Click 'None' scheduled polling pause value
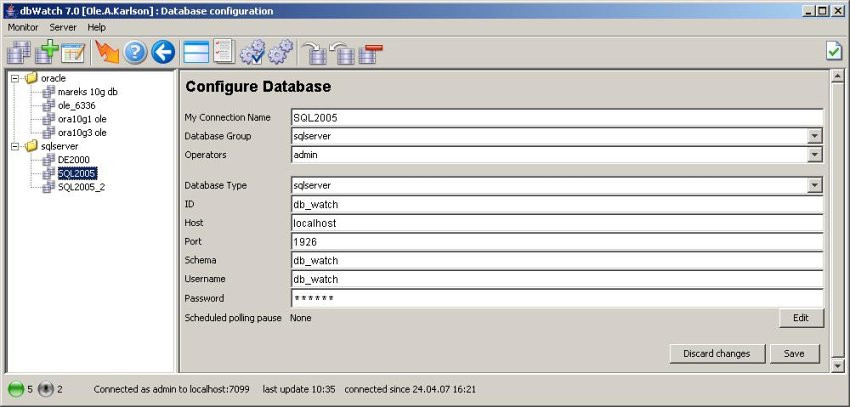 (x=300, y=318)
